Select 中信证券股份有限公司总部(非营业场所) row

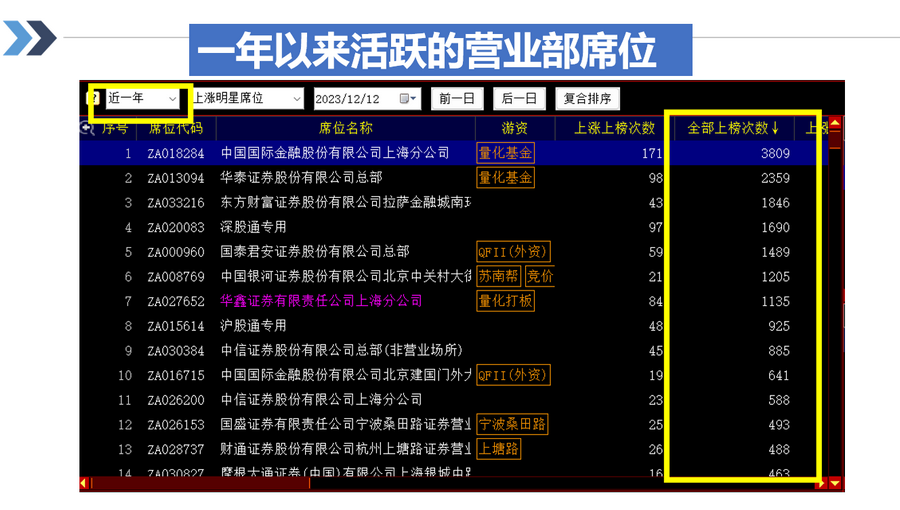point(453,351)
